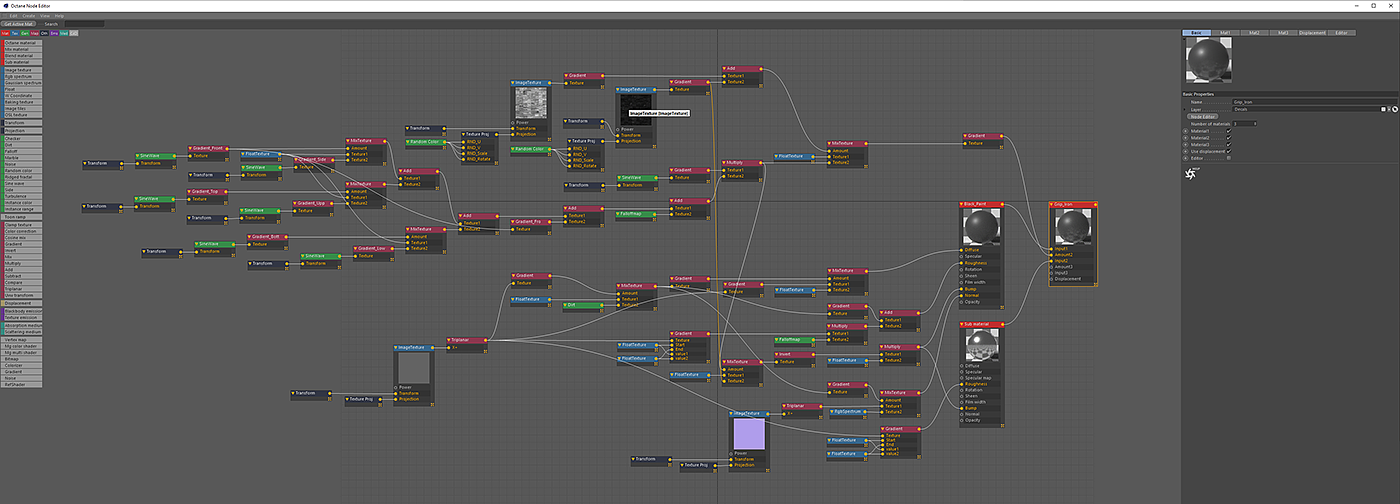Viewport: 1400px width, 504px height.
Task: Toggle the purple Emi node filter
Action: 54,33
